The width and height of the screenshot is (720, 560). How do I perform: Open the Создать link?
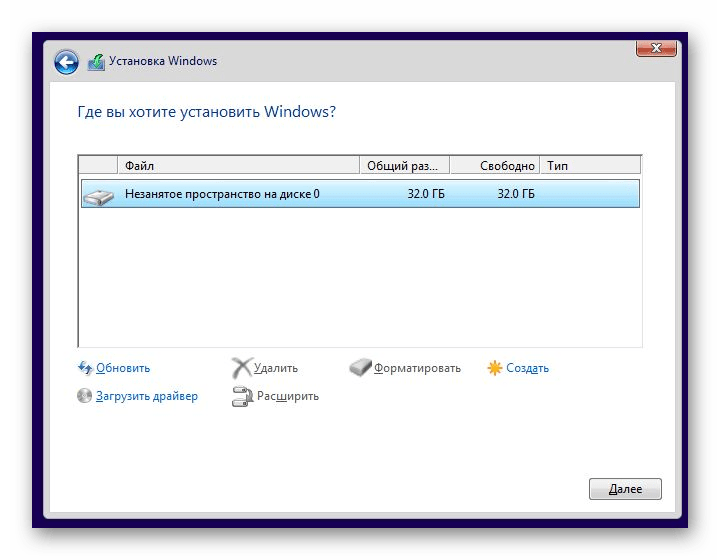click(528, 368)
